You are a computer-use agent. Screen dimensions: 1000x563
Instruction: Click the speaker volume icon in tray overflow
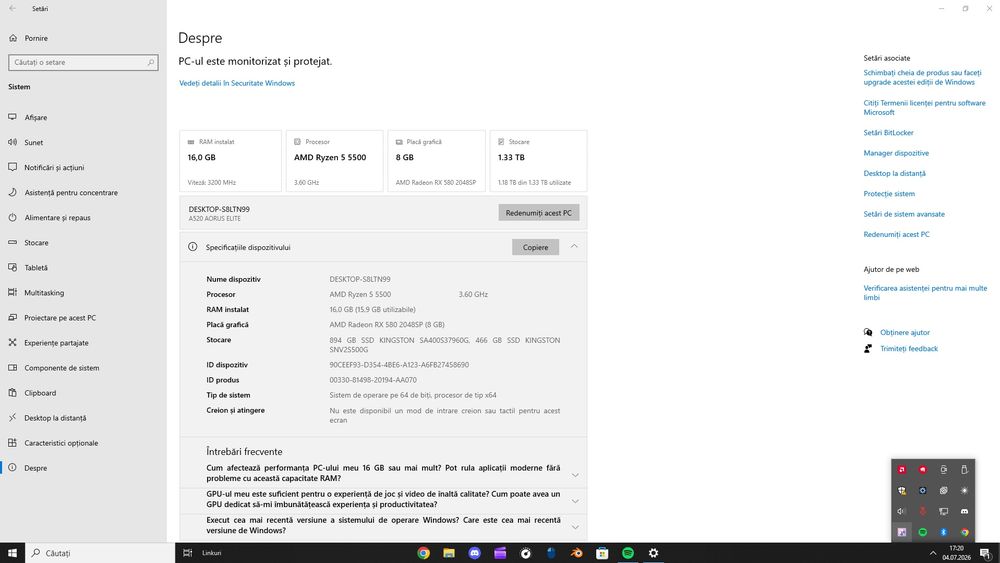click(x=902, y=511)
